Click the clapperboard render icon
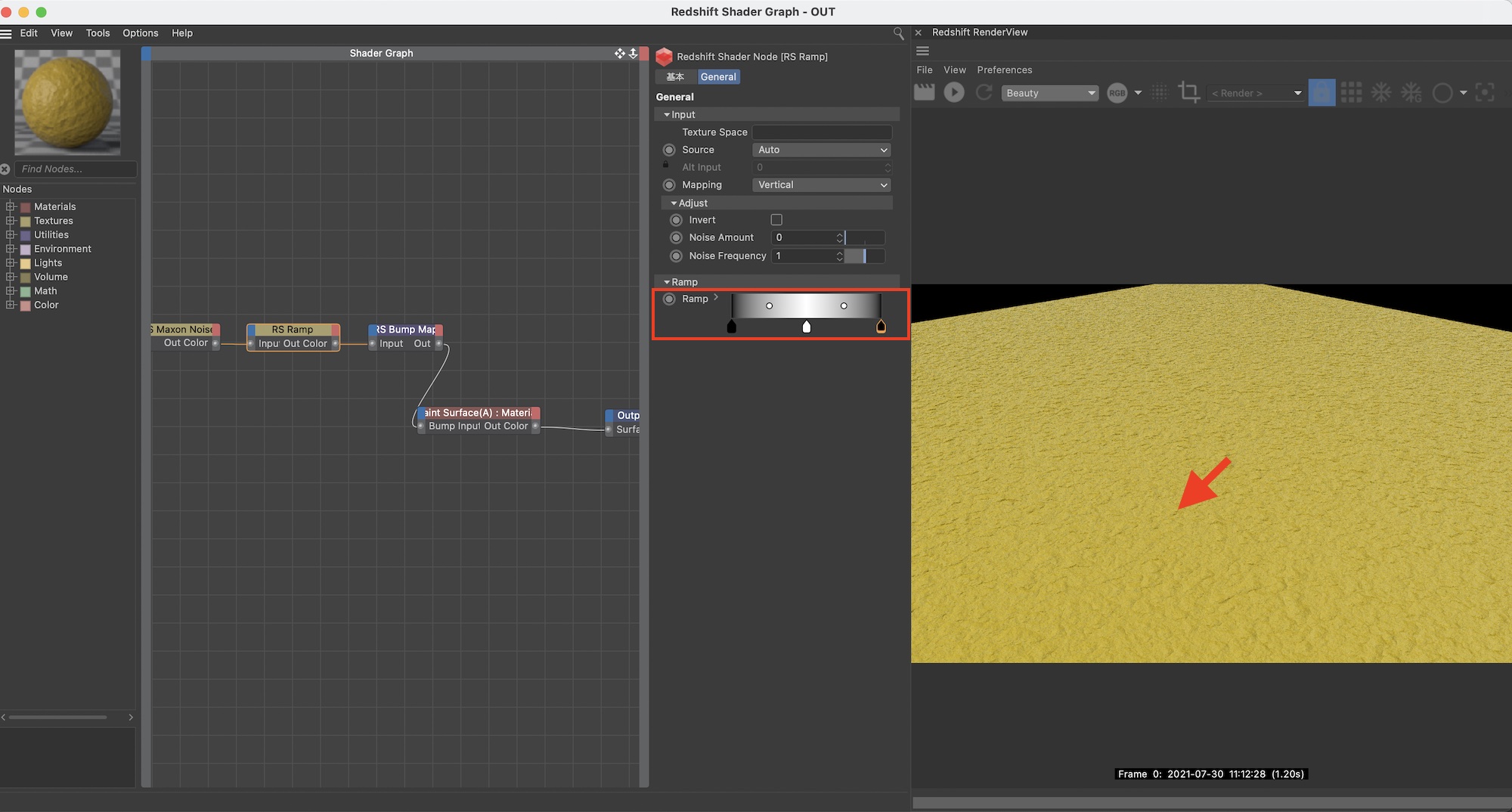 click(924, 92)
